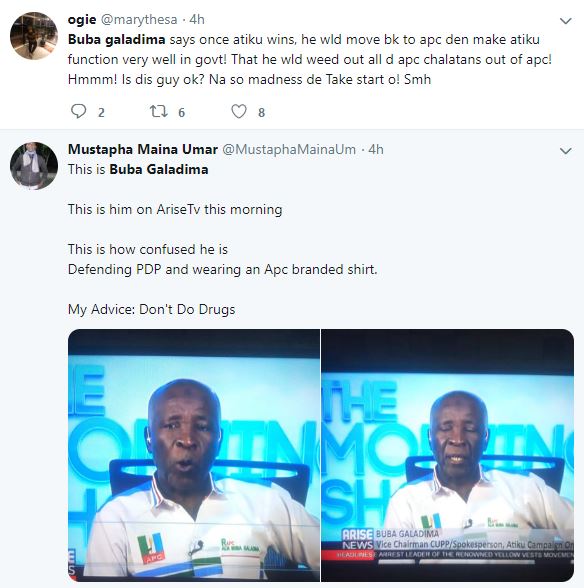The width and height of the screenshot is (584, 588).
Task: Open Mustapha Maina Umar's avatar picture
Action: (34, 166)
